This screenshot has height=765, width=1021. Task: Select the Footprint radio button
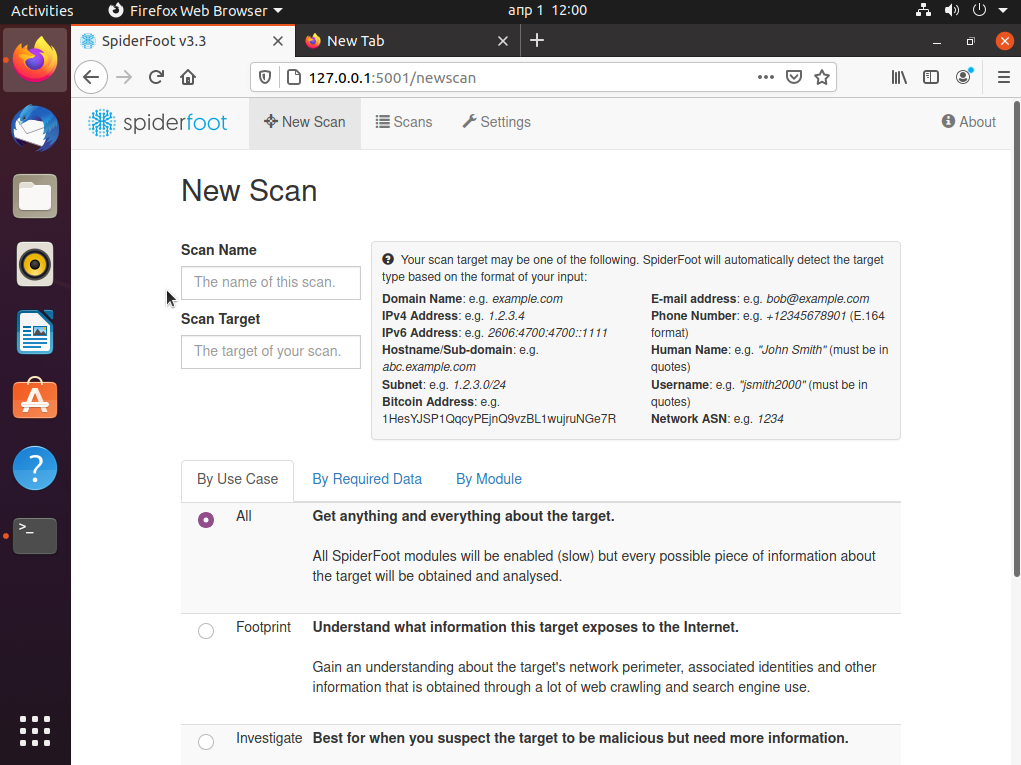click(x=206, y=631)
